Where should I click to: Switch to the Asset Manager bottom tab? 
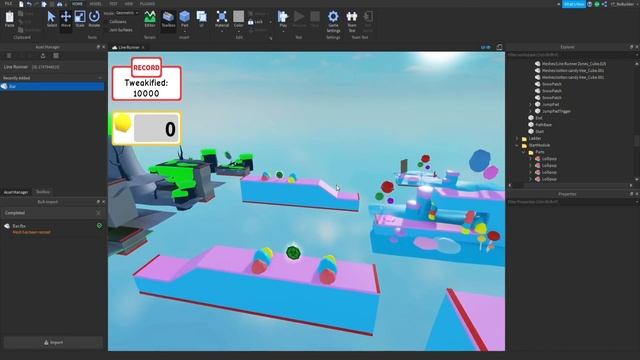[16, 192]
